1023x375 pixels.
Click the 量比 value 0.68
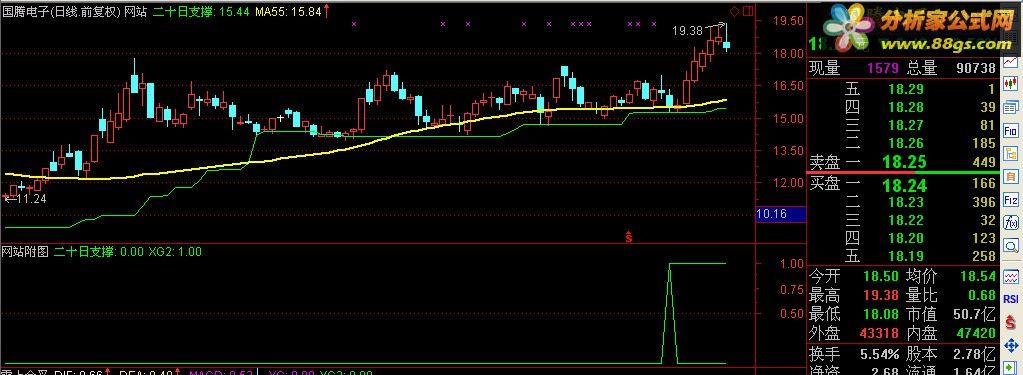(x=982, y=295)
